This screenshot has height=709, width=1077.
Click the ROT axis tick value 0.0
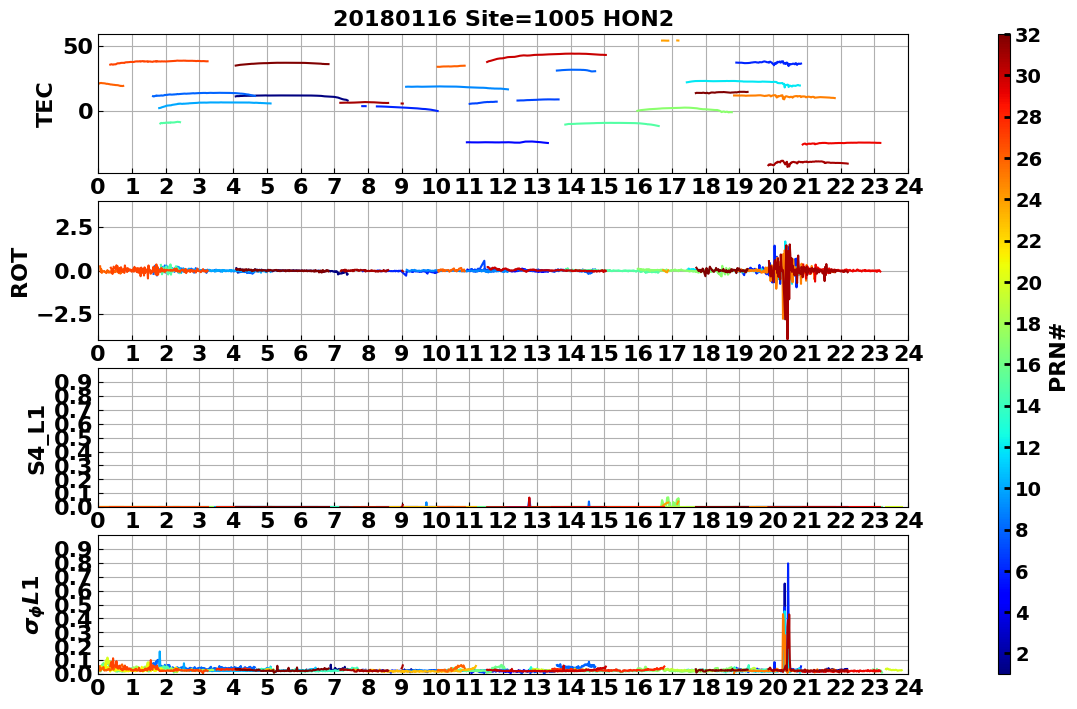pyautogui.click(x=74, y=271)
